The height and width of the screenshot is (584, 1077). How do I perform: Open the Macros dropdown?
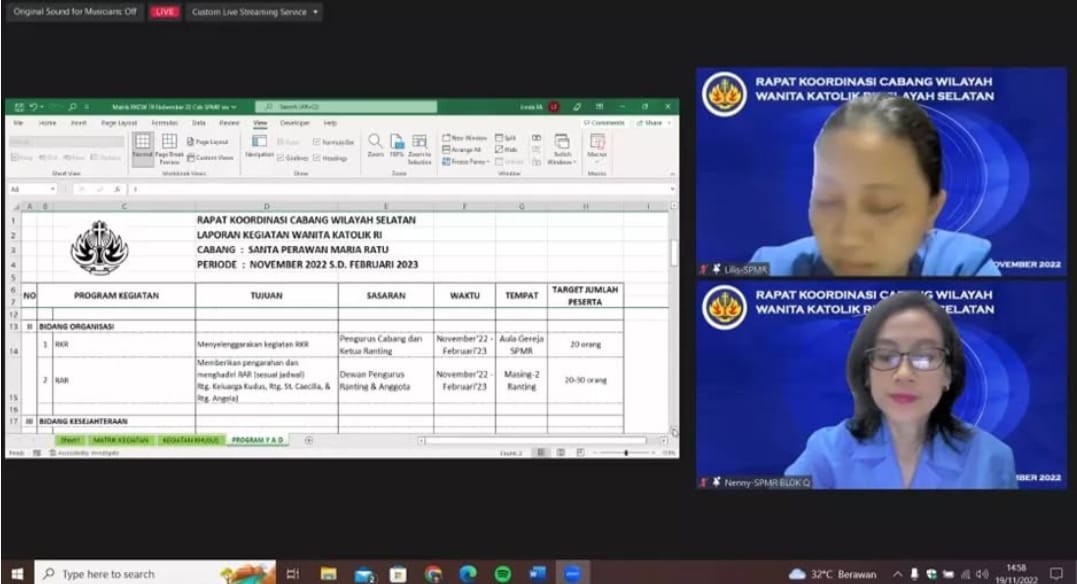point(597,146)
